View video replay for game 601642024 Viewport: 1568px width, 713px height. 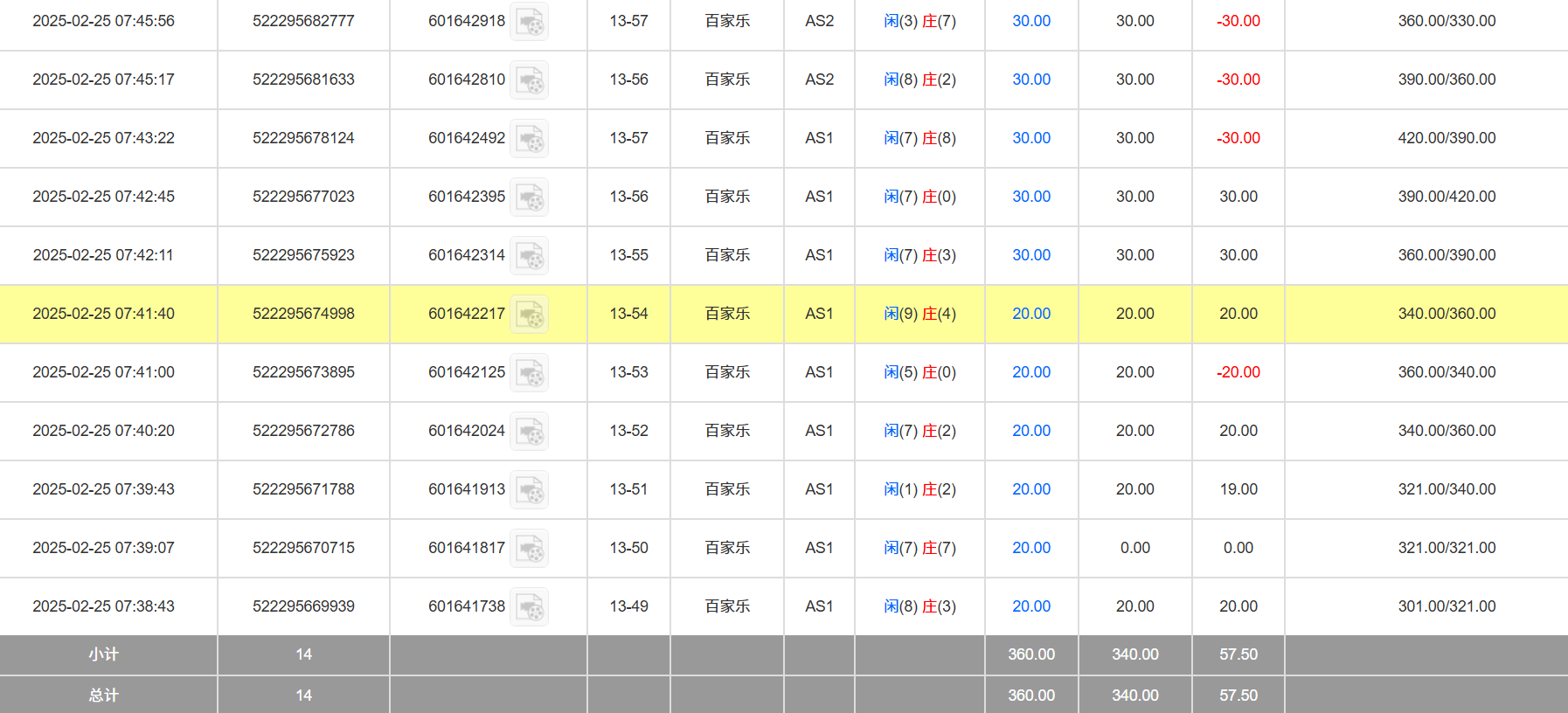(529, 432)
